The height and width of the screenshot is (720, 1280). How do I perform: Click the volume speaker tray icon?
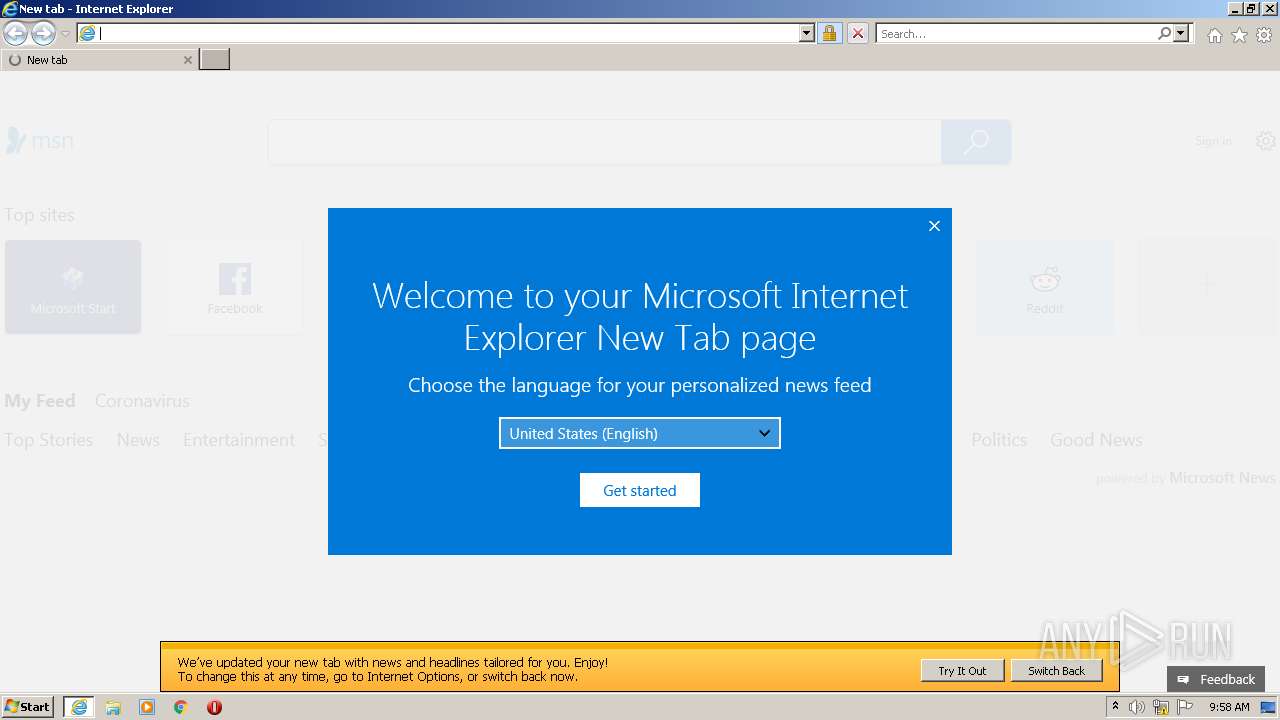click(x=1137, y=707)
